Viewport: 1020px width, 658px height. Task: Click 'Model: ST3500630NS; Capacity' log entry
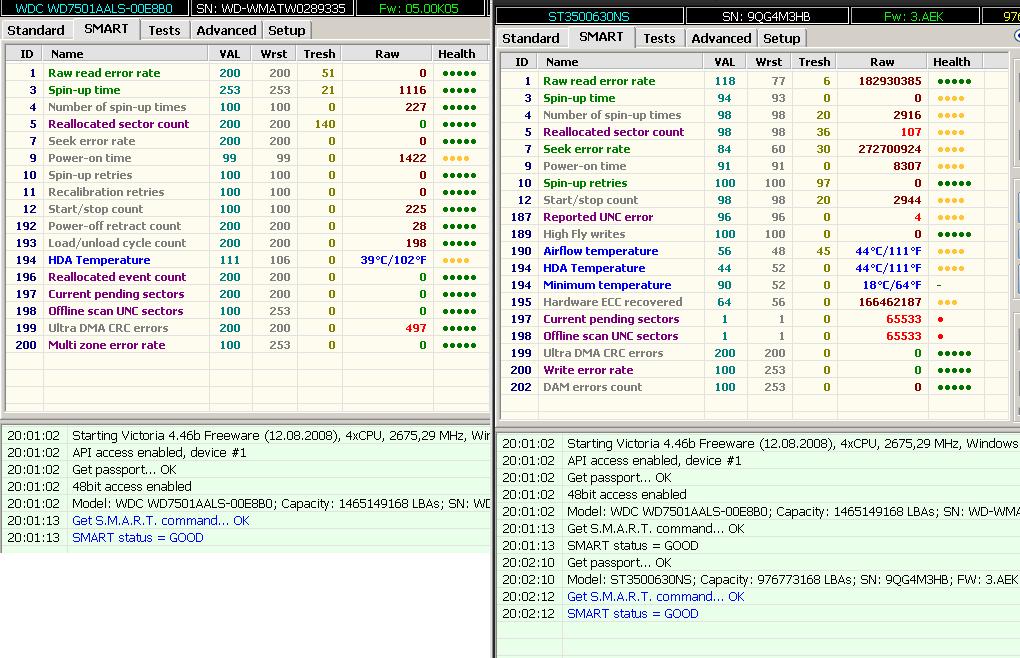coord(792,579)
